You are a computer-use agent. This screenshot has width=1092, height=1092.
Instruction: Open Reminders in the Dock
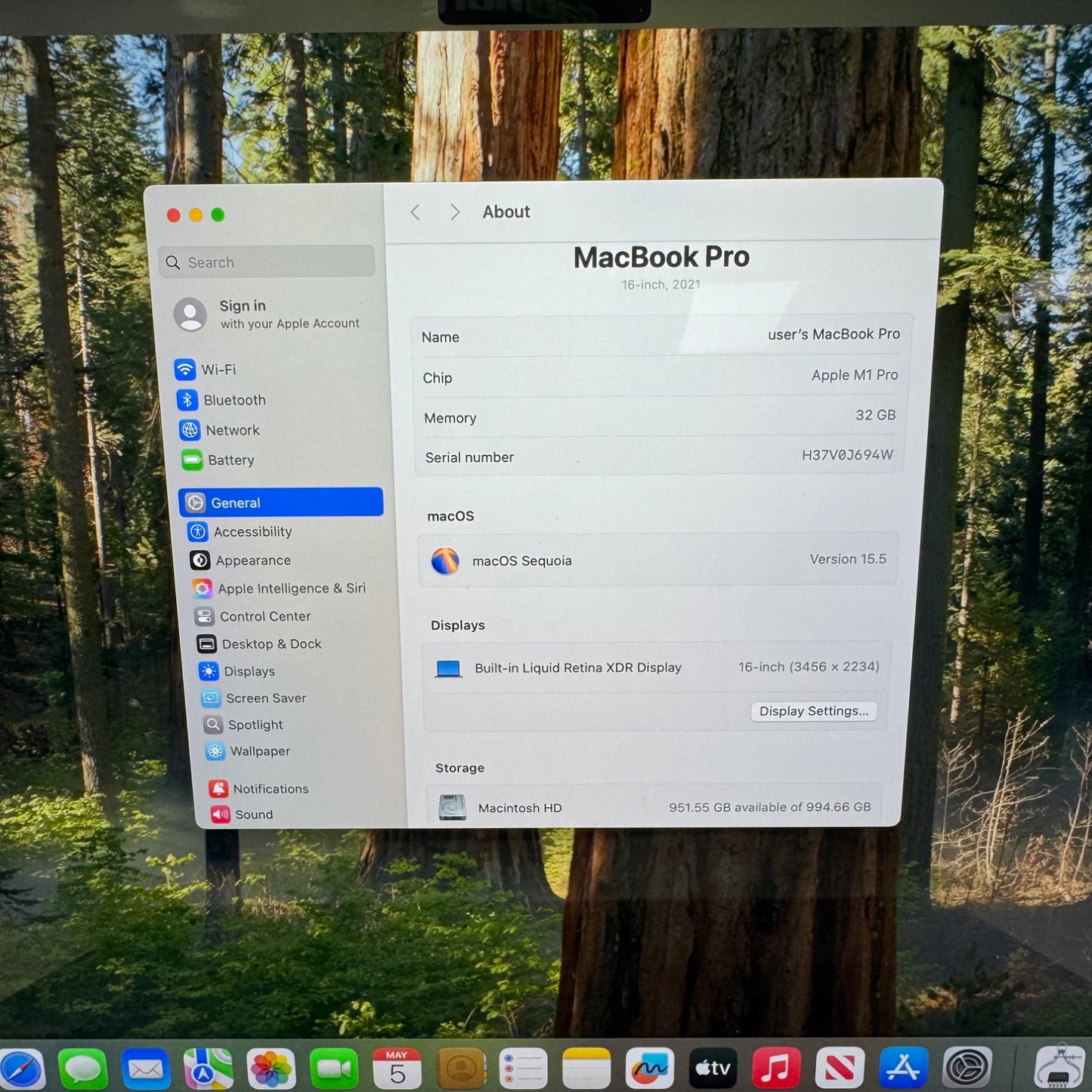[x=523, y=1069]
